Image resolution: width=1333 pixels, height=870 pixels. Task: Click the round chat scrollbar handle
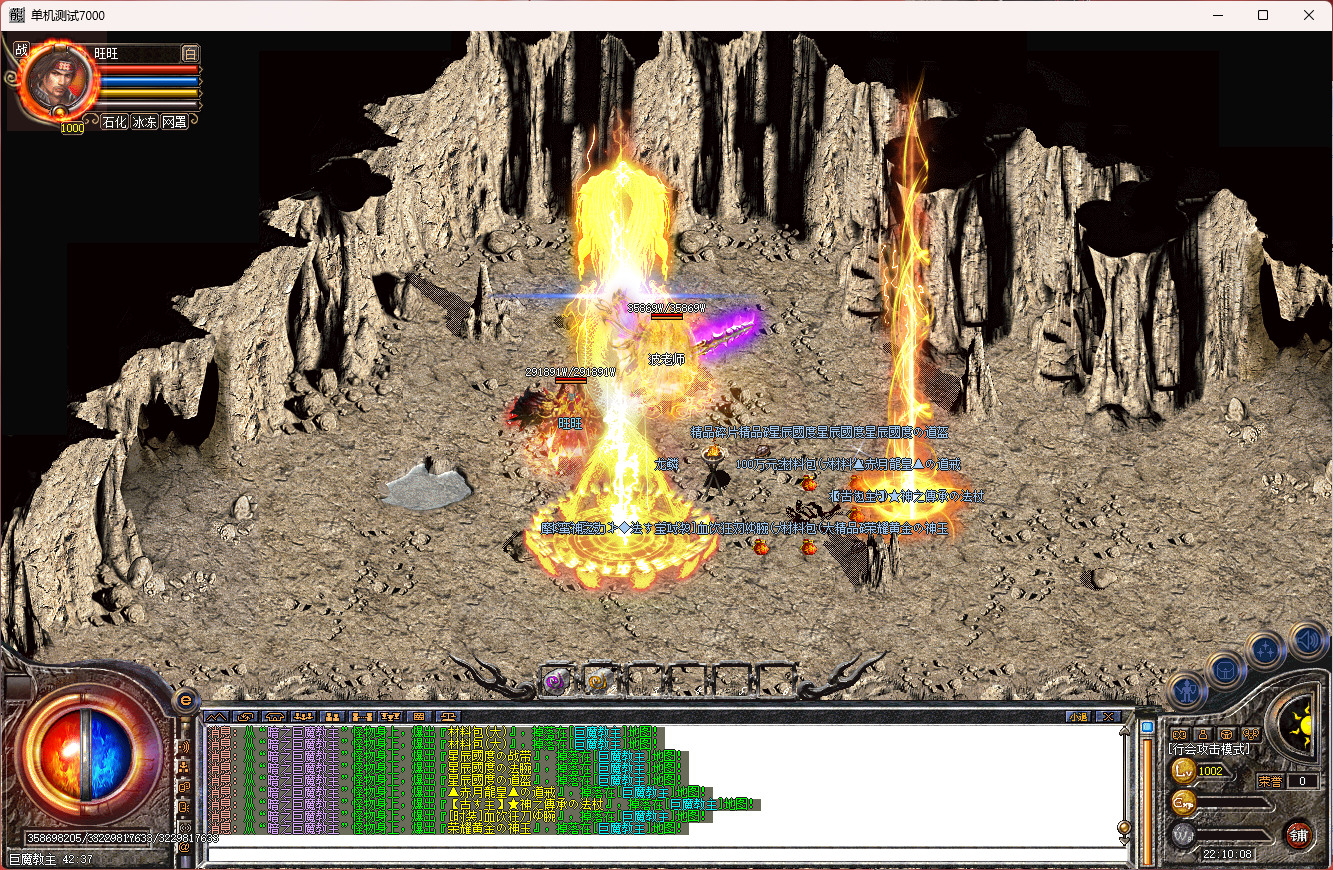(x=1124, y=827)
